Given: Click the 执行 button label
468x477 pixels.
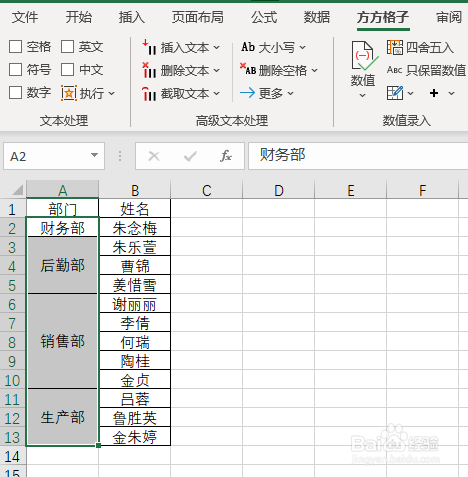Looking at the screenshot, I should (x=92, y=93).
